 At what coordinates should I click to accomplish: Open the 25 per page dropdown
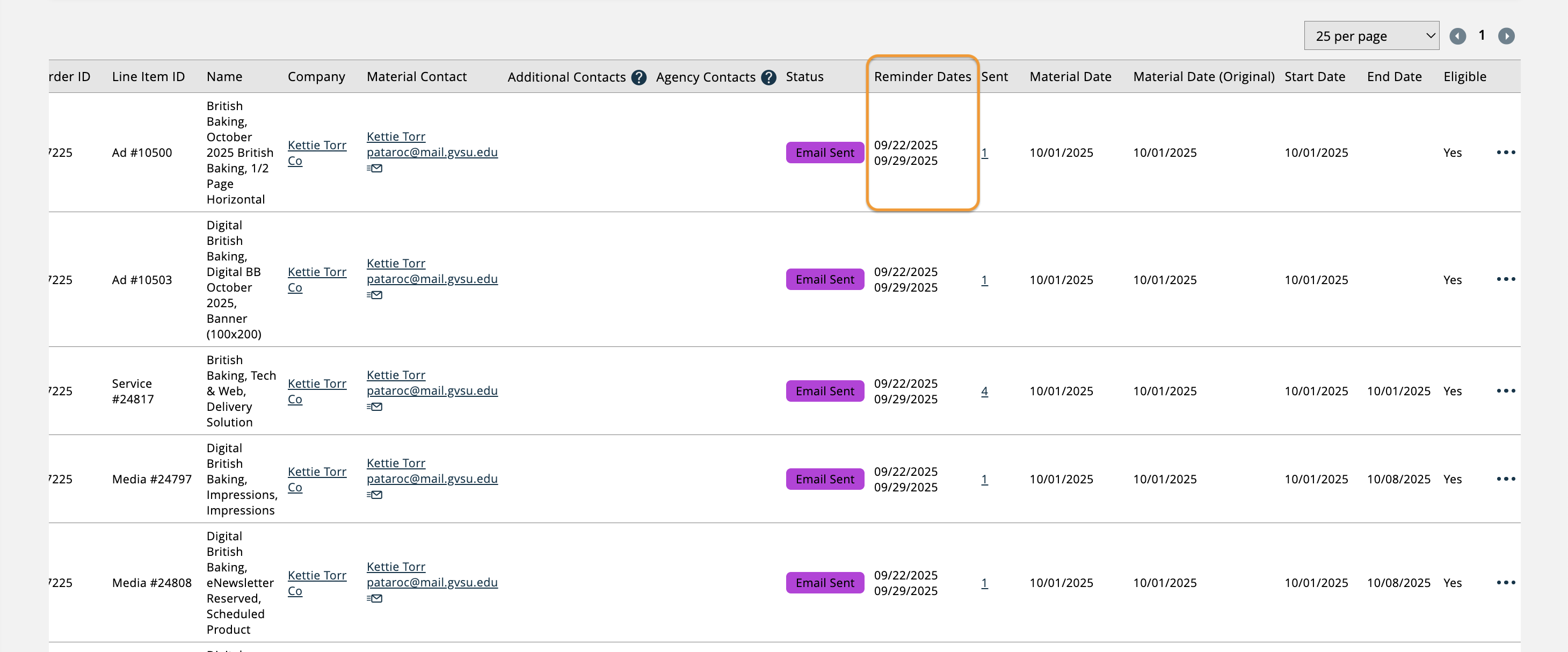(x=1371, y=36)
